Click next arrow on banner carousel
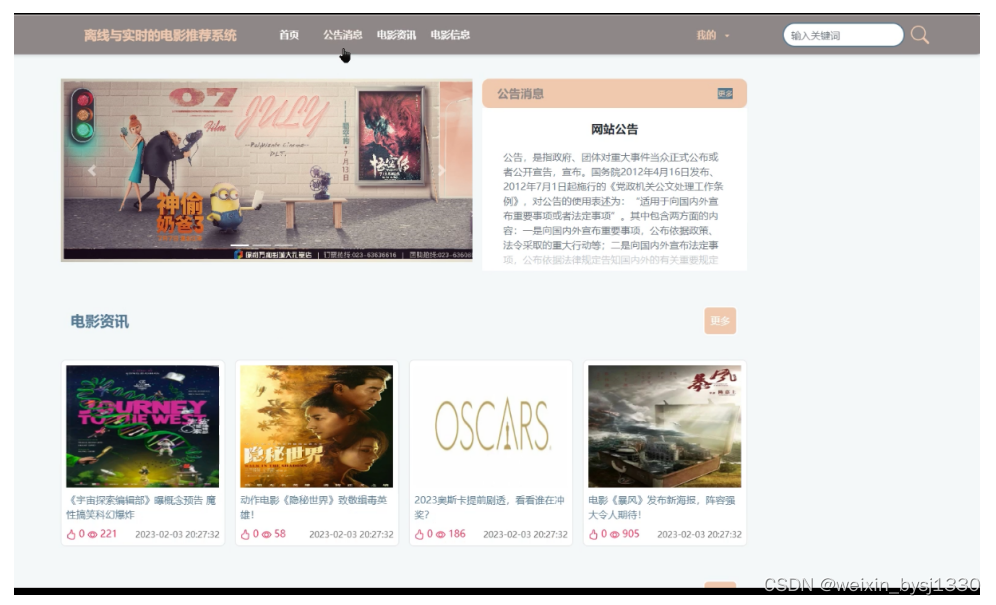Screen dimensions: 996x605 tap(442, 170)
